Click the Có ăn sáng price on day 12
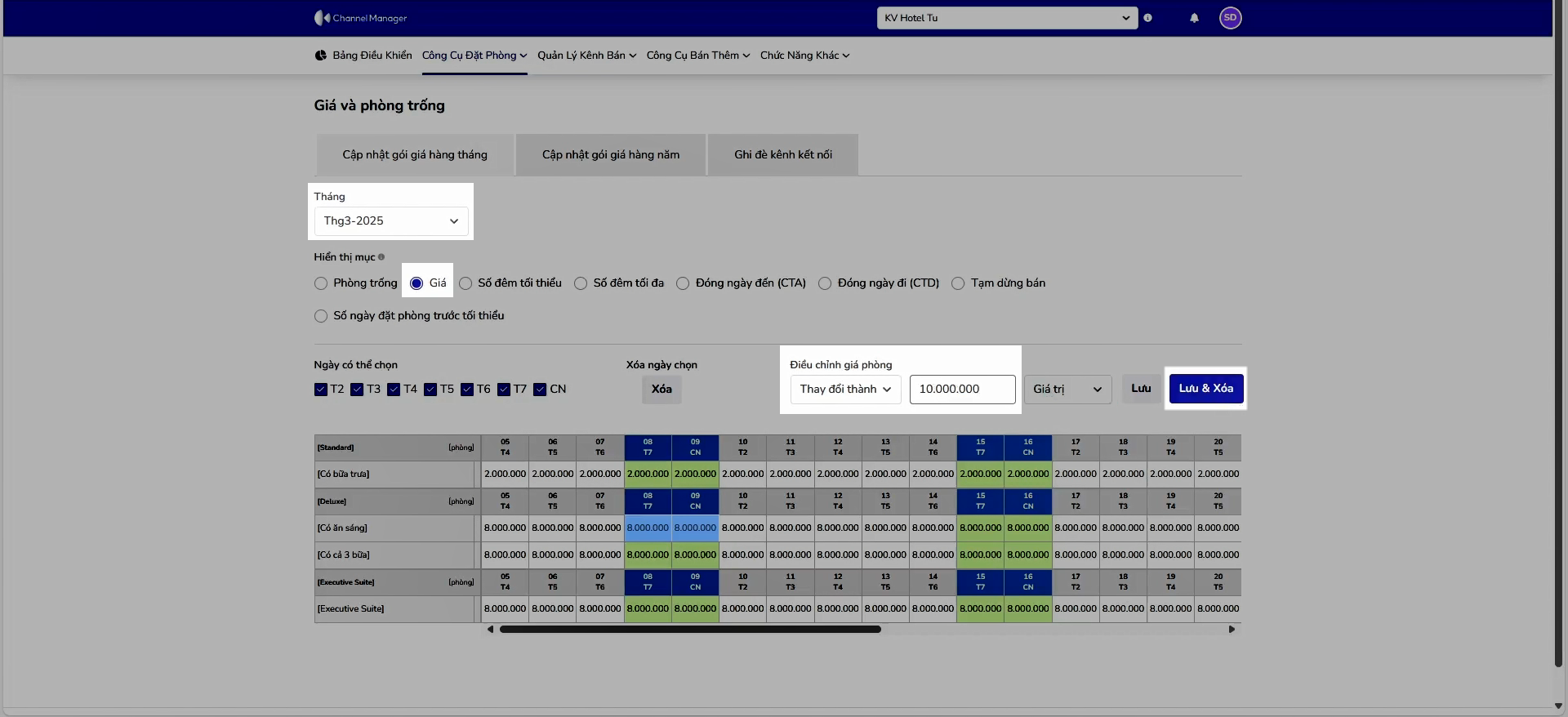 (x=838, y=528)
